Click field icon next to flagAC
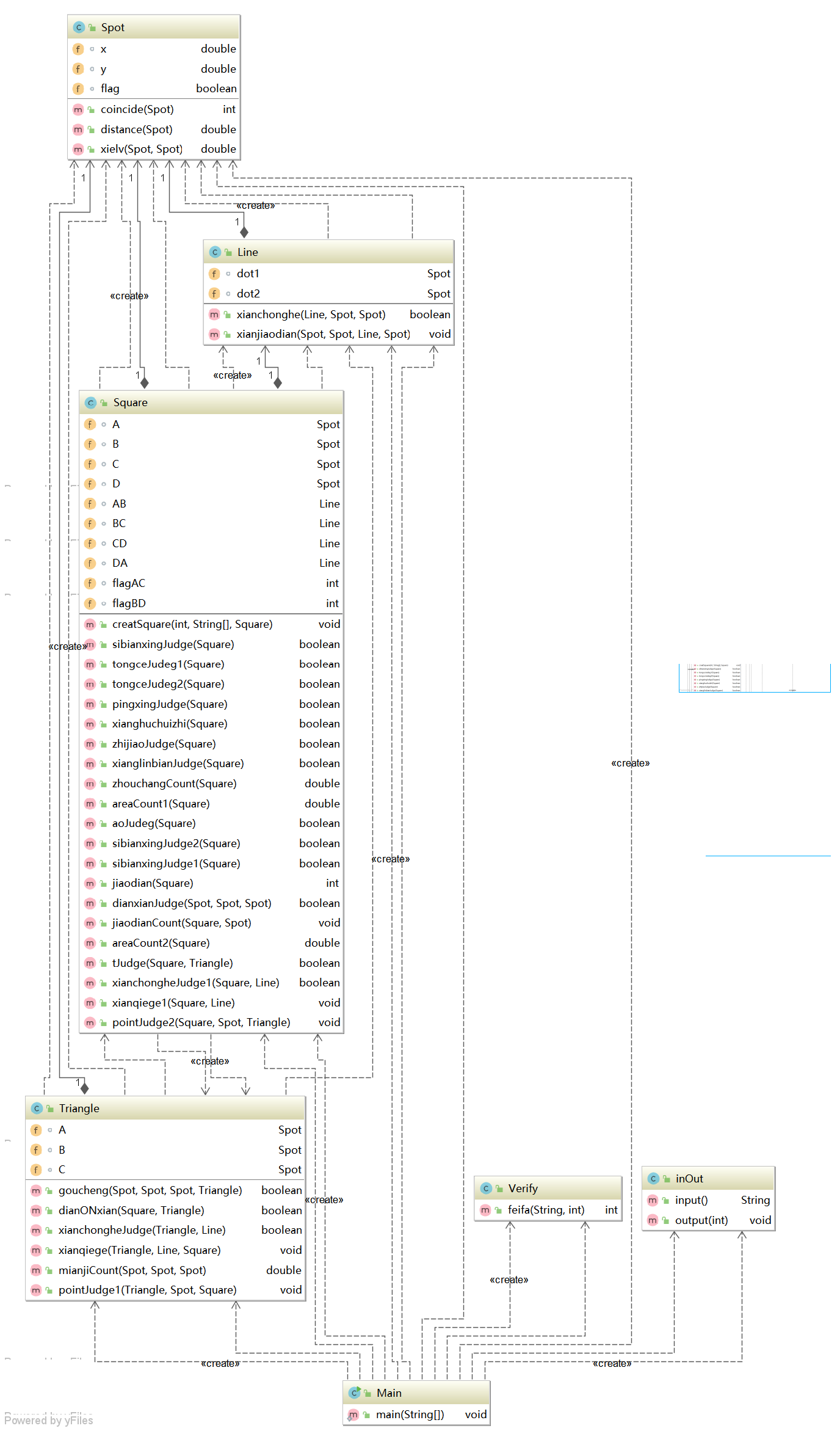Image resolution: width=840 pixels, height=1431 pixels. point(90,583)
